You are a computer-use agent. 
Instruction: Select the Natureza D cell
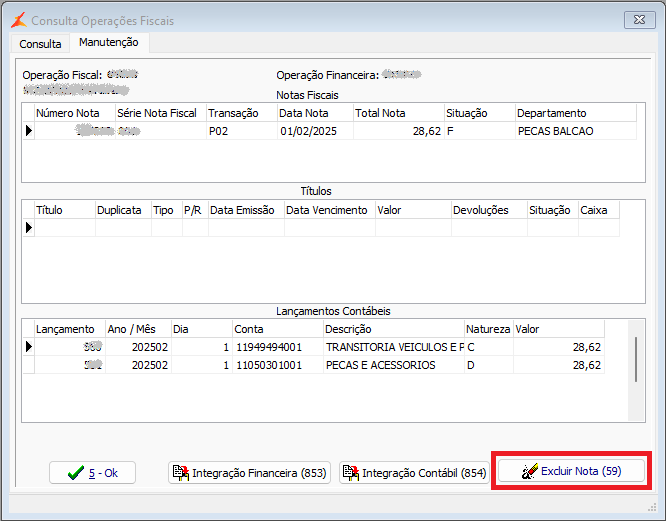(489, 365)
